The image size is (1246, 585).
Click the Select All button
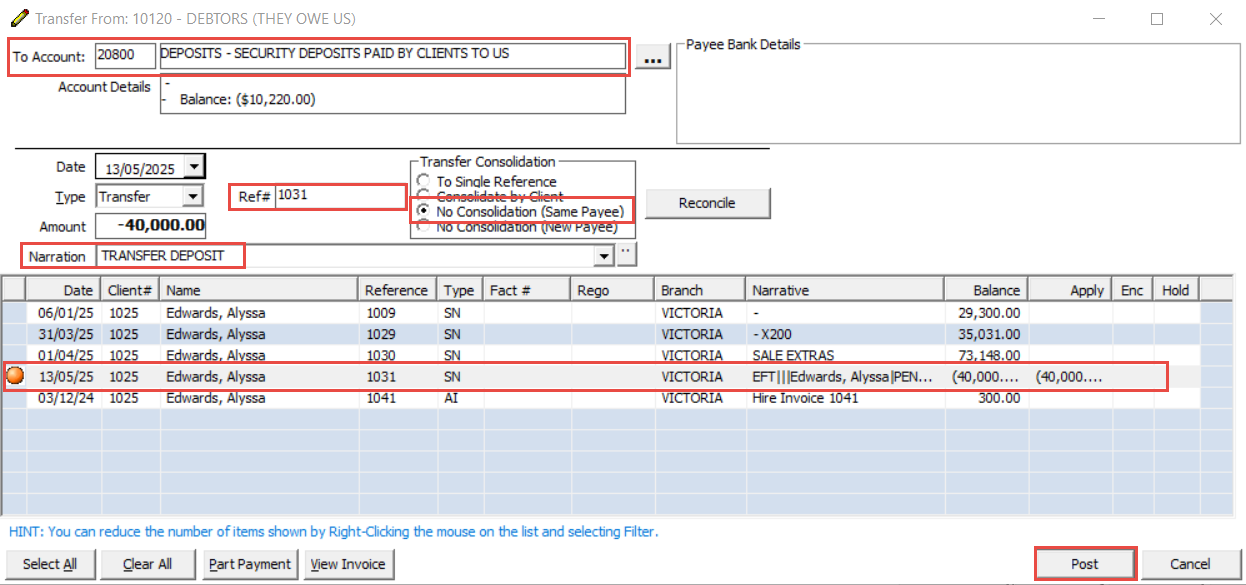click(x=50, y=564)
